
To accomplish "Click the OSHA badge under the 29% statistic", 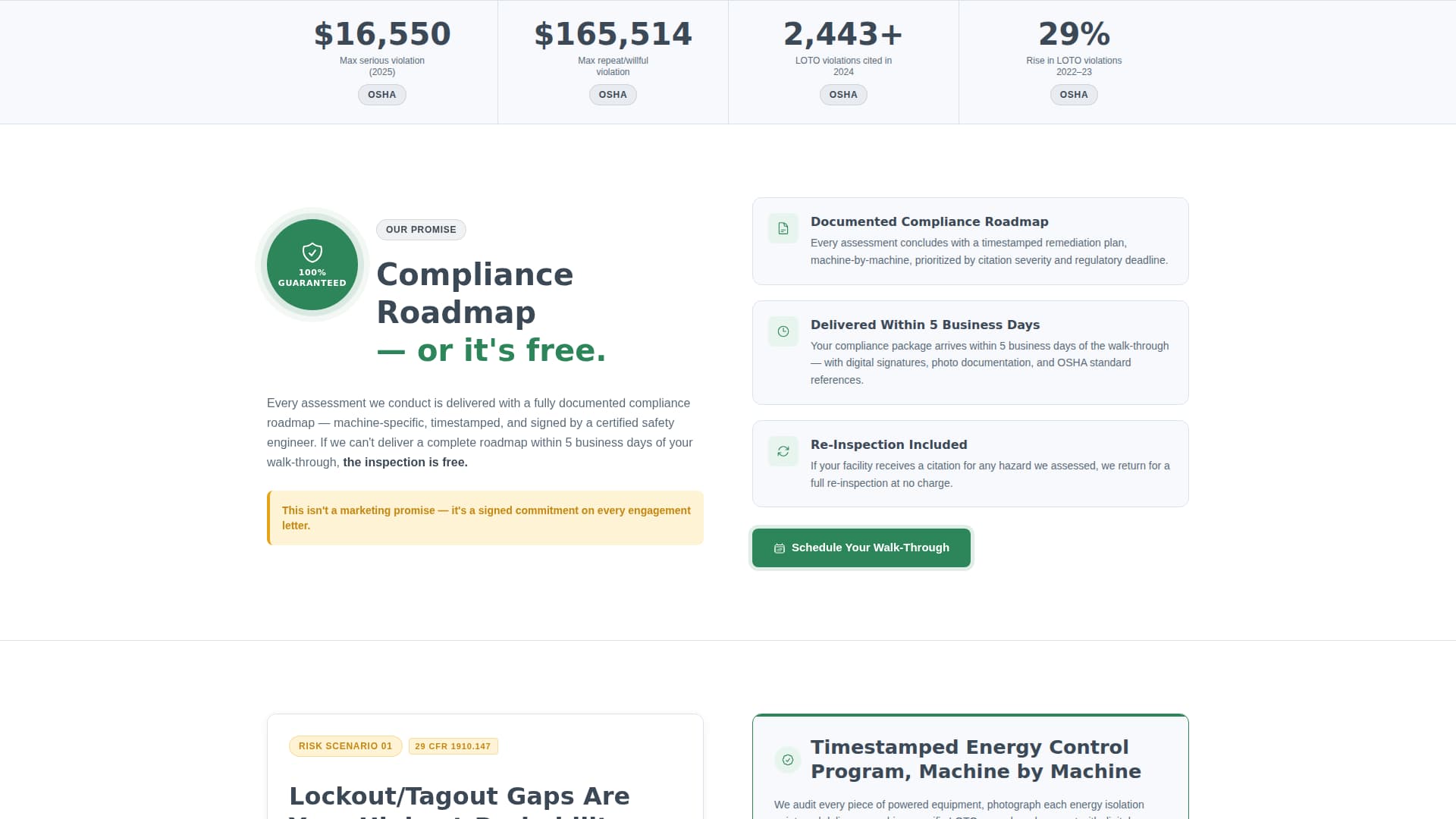I will click(x=1074, y=94).
